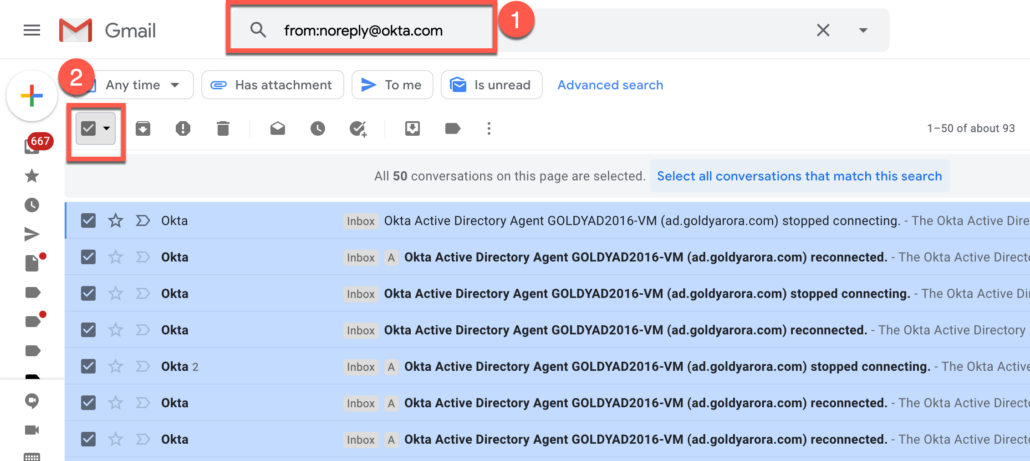The image size is (1030, 461).
Task: Toggle importance marker on the read, non-bold Okta row
Action: [143, 221]
